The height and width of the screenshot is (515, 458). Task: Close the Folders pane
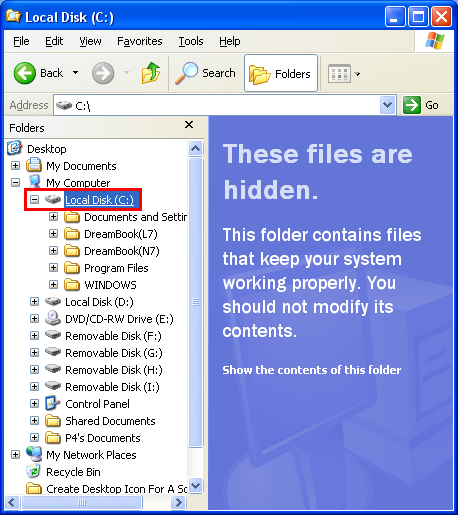[189, 125]
